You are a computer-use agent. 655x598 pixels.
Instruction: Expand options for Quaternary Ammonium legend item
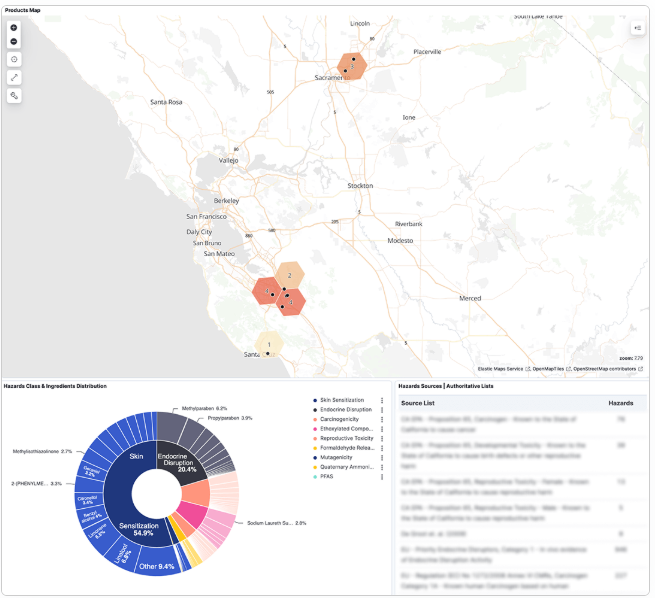pos(382,467)
